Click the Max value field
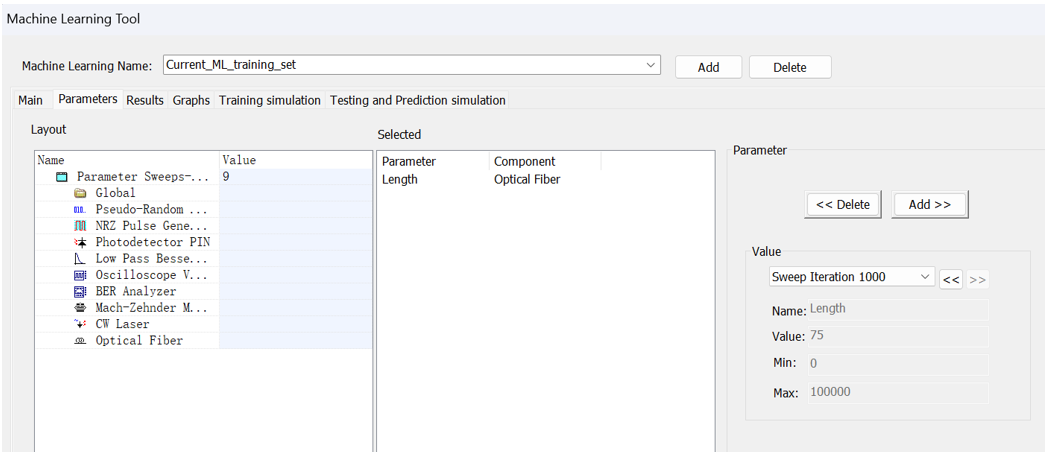Viewport: 1046px width, 452px height. pyautogui.click(x=896, y=392)
